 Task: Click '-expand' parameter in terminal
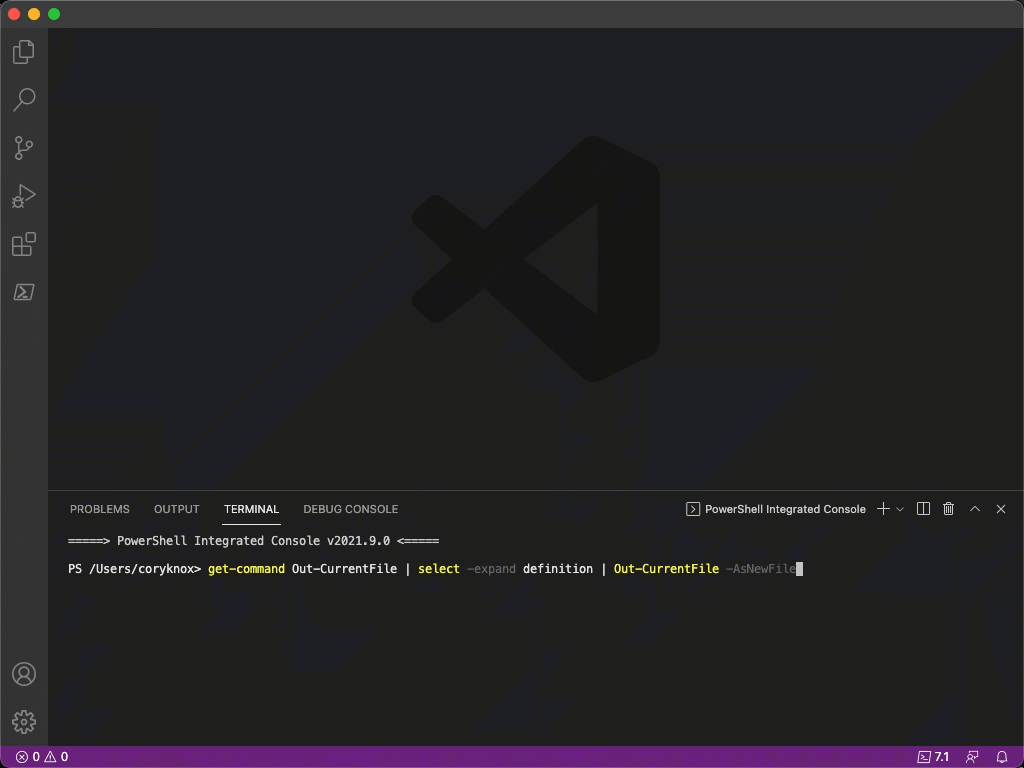(x=491, y=569)
